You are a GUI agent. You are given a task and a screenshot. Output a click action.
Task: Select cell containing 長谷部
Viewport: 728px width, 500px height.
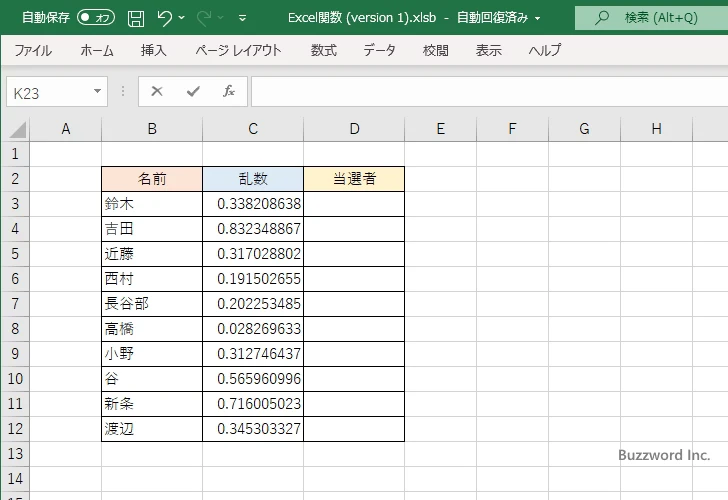pos(152,304)
